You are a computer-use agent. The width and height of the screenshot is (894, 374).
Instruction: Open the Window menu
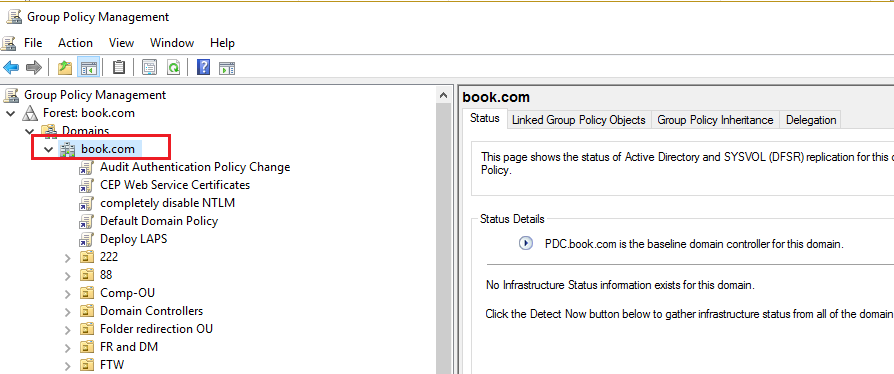click(x=172, y=43)
